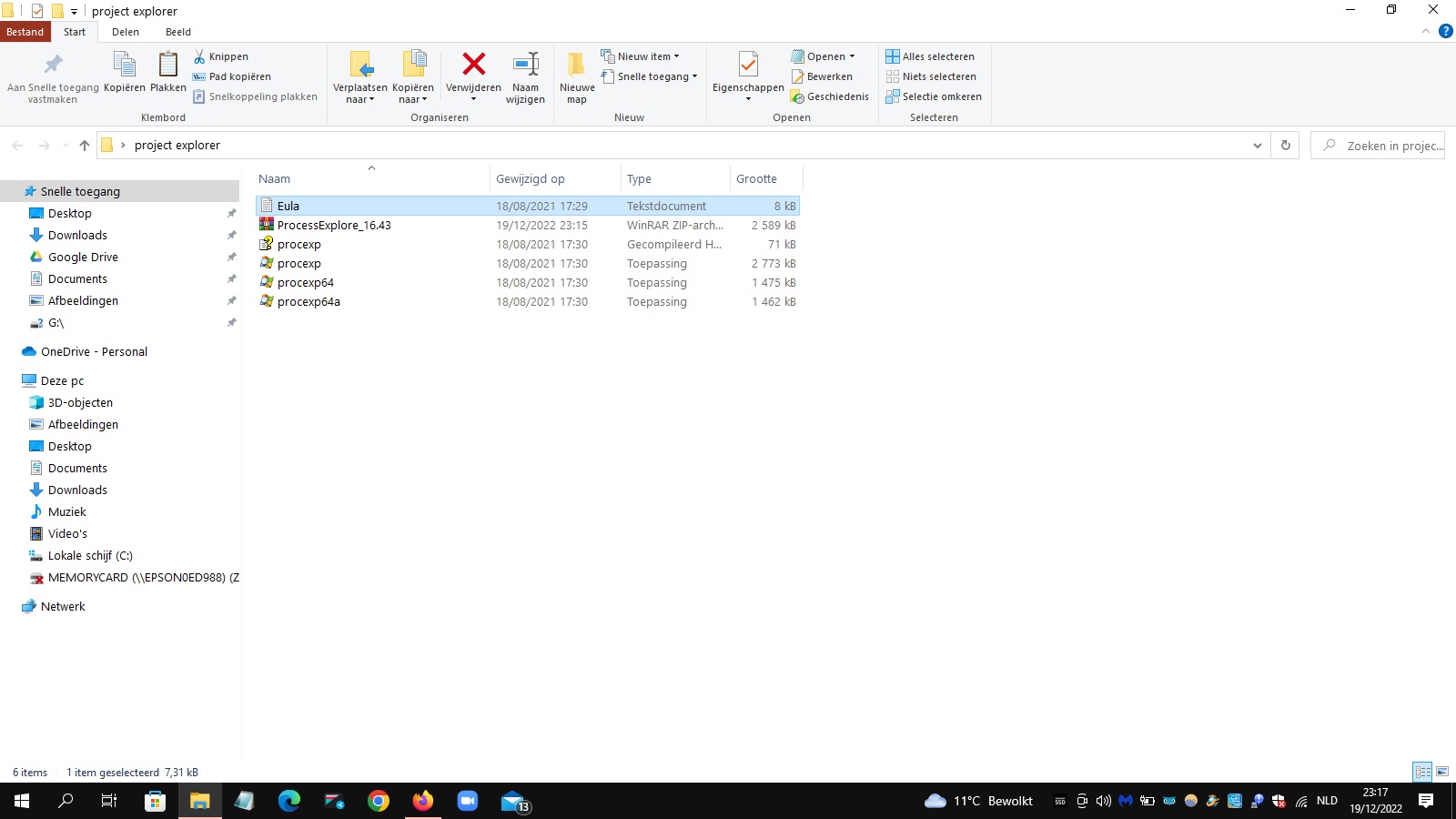Open ribbon Snelle toegang dropdown
Image resolution: width=1456 pixels, height=819 pixels.
650,76
